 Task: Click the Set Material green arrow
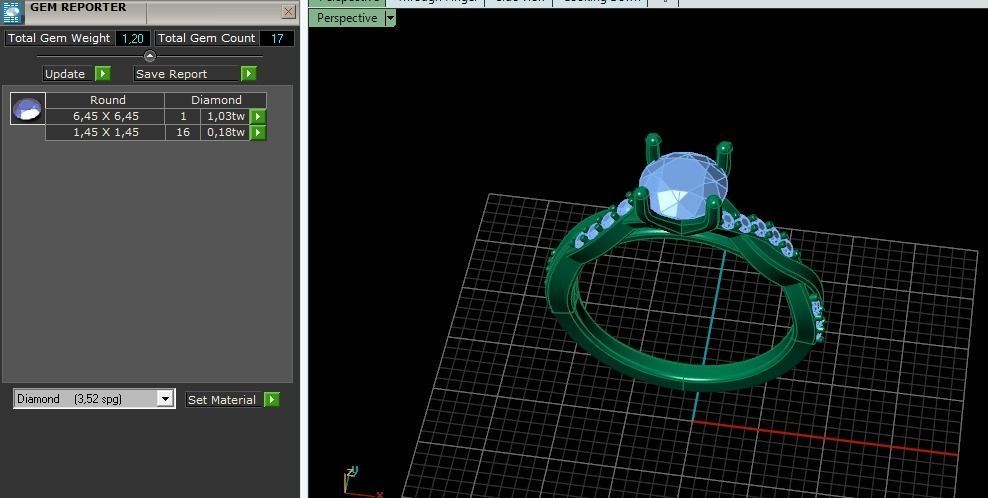point(272,400)
